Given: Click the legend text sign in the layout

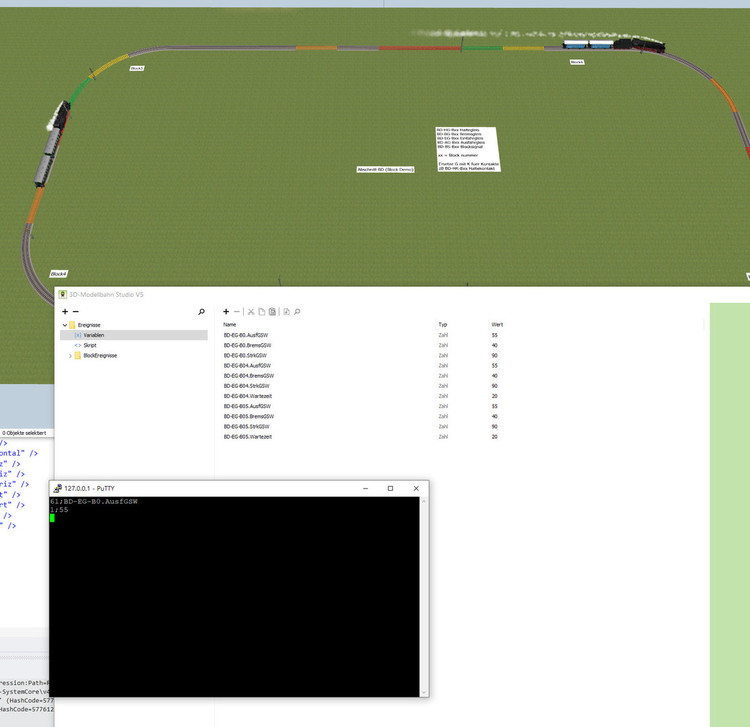Looking at the screenshot, I should pyautogui.click(x=467, y=149).
